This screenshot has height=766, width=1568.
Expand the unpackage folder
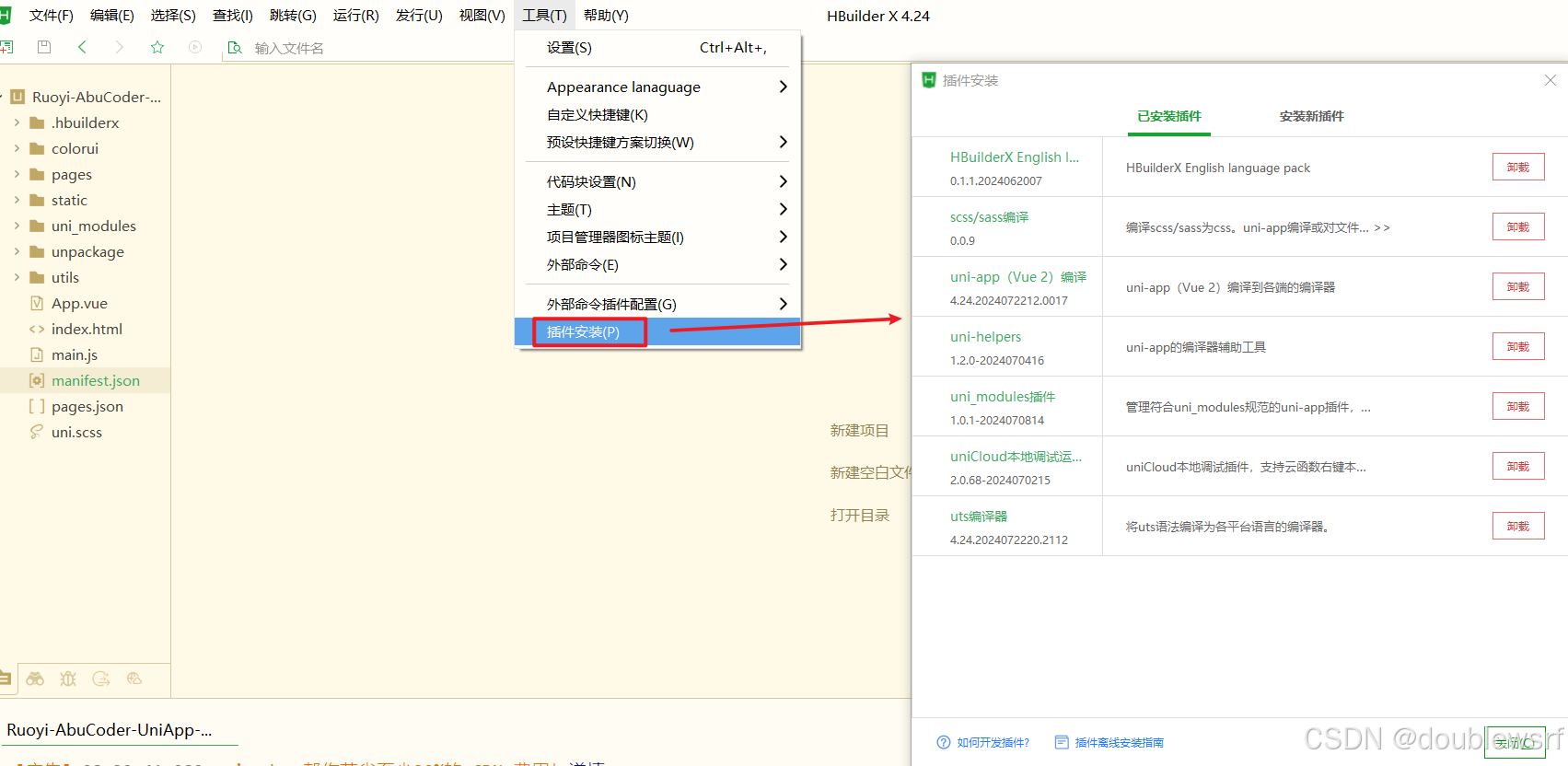point(17,251)
